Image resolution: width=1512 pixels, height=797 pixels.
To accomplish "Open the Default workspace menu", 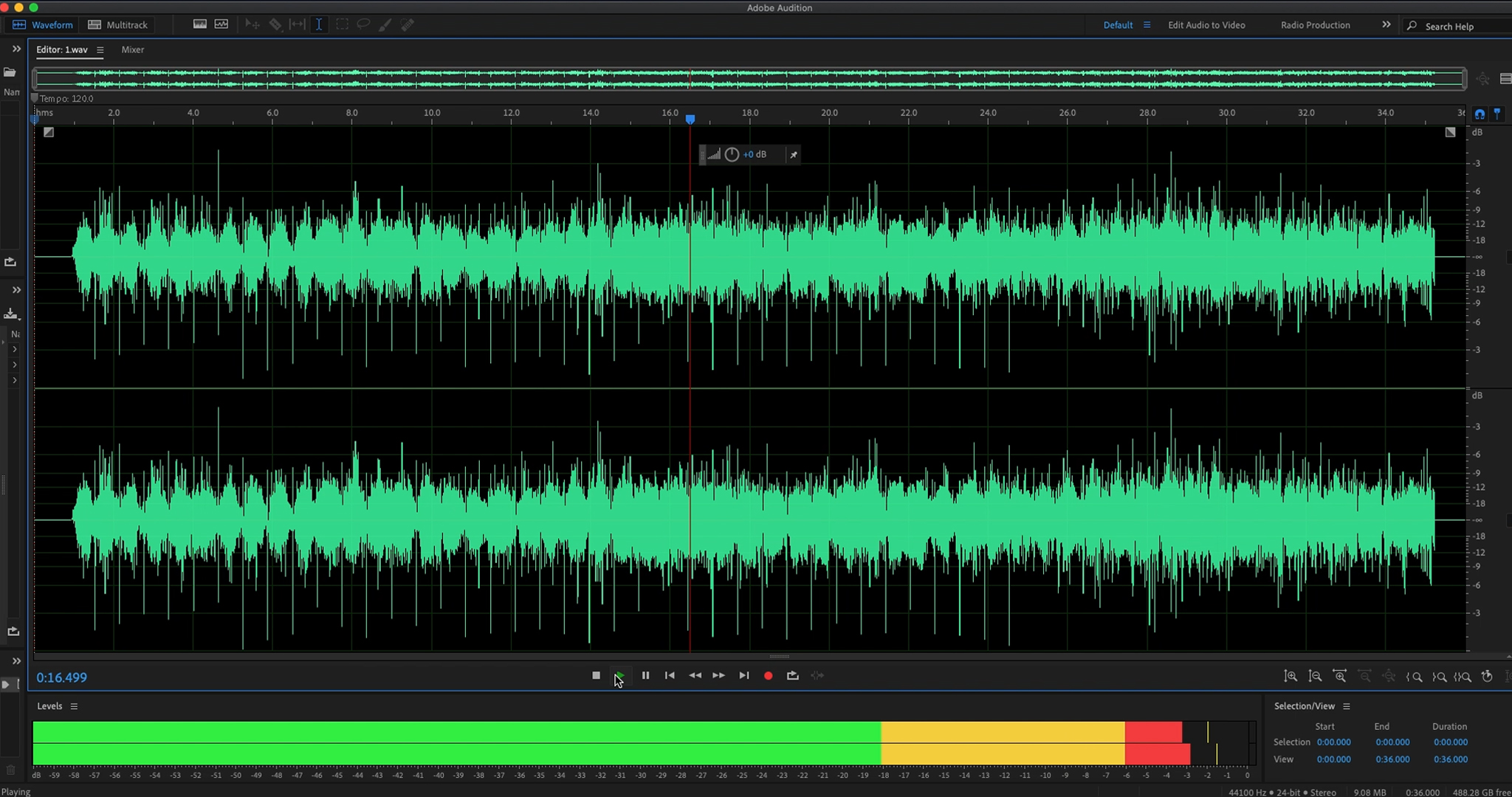I will [x=1147, y=24].
